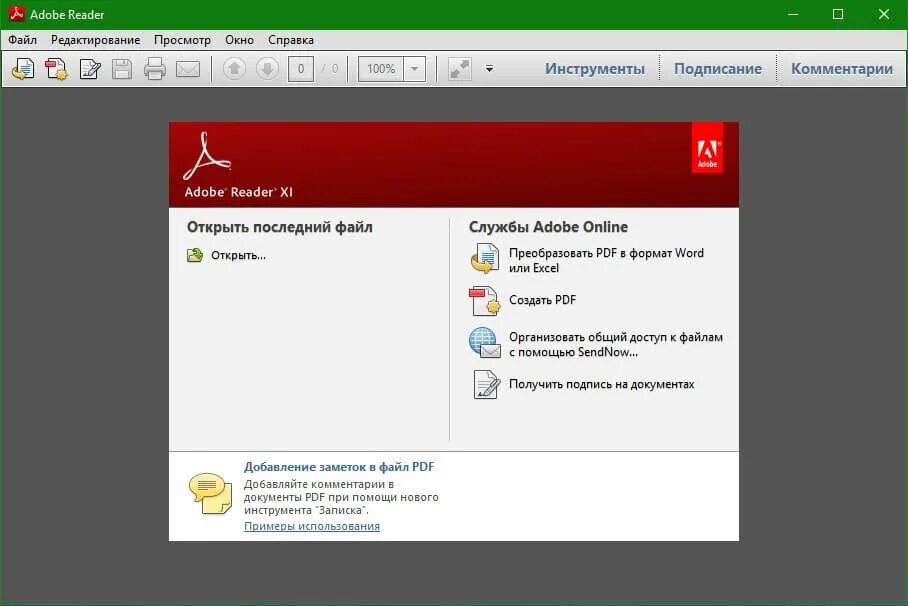Click the email envelope toolbar icon

tap(188, 69)
